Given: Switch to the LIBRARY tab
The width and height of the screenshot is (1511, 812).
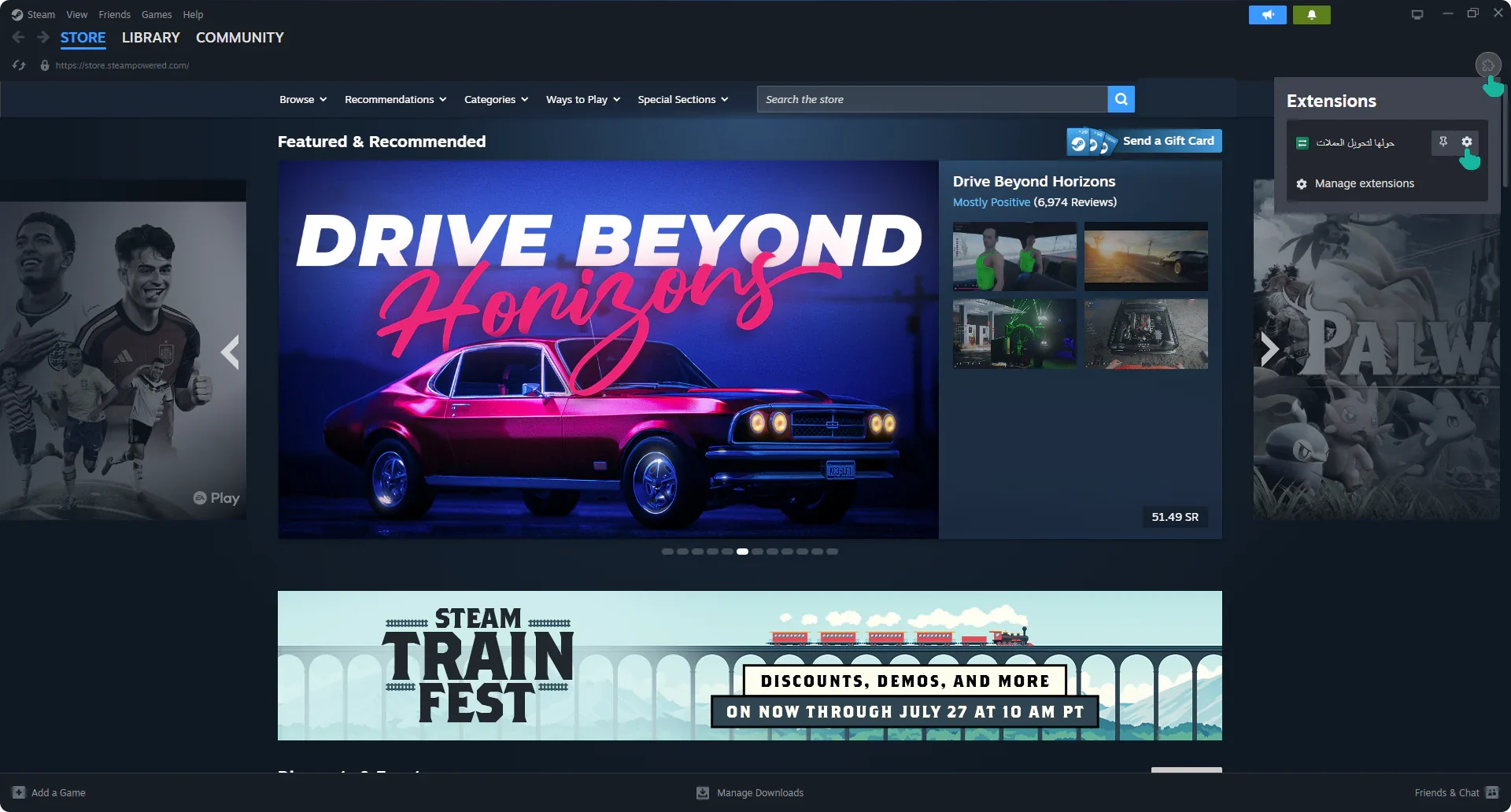Looking at the screenshot, I should 151,38.
